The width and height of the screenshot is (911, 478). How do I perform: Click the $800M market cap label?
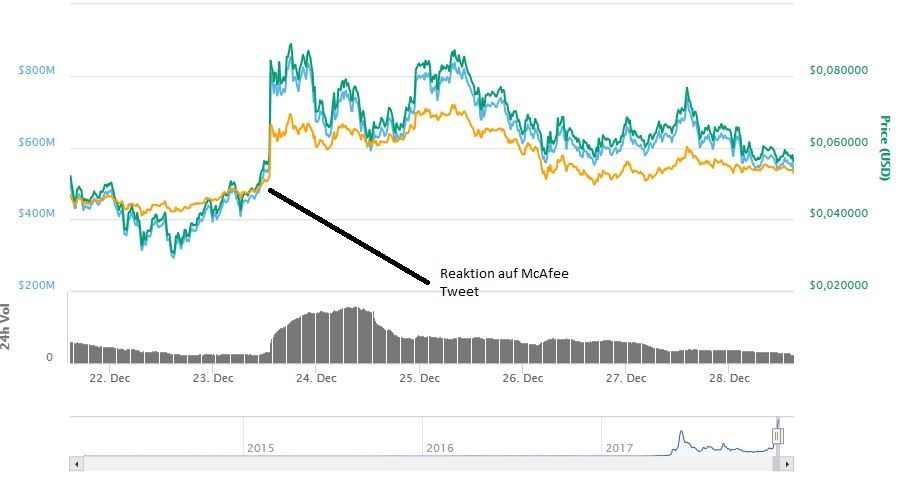(37, 71)
